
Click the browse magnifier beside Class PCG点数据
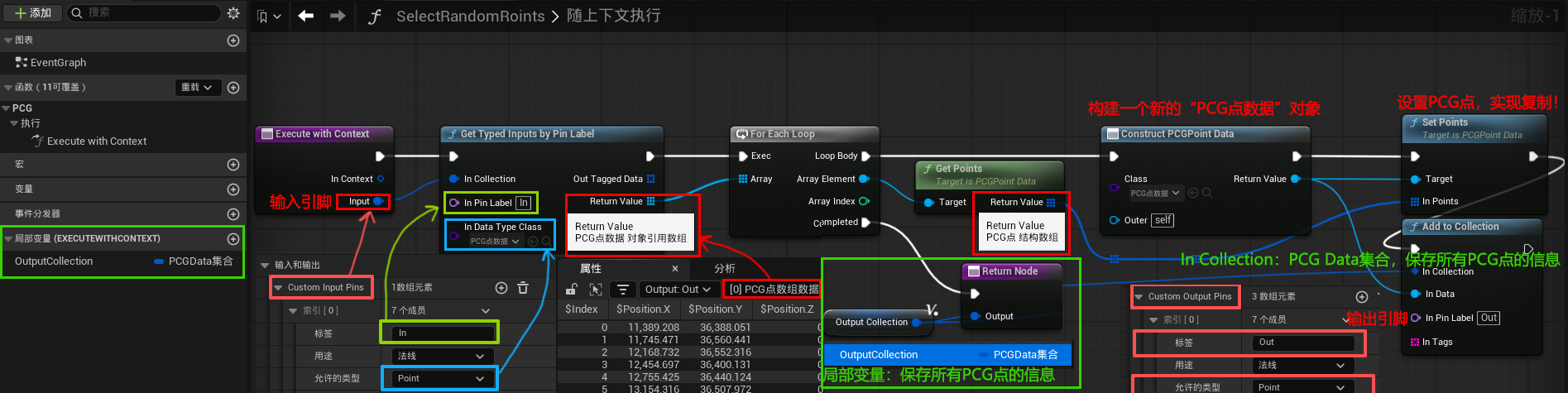(1207, 194)
